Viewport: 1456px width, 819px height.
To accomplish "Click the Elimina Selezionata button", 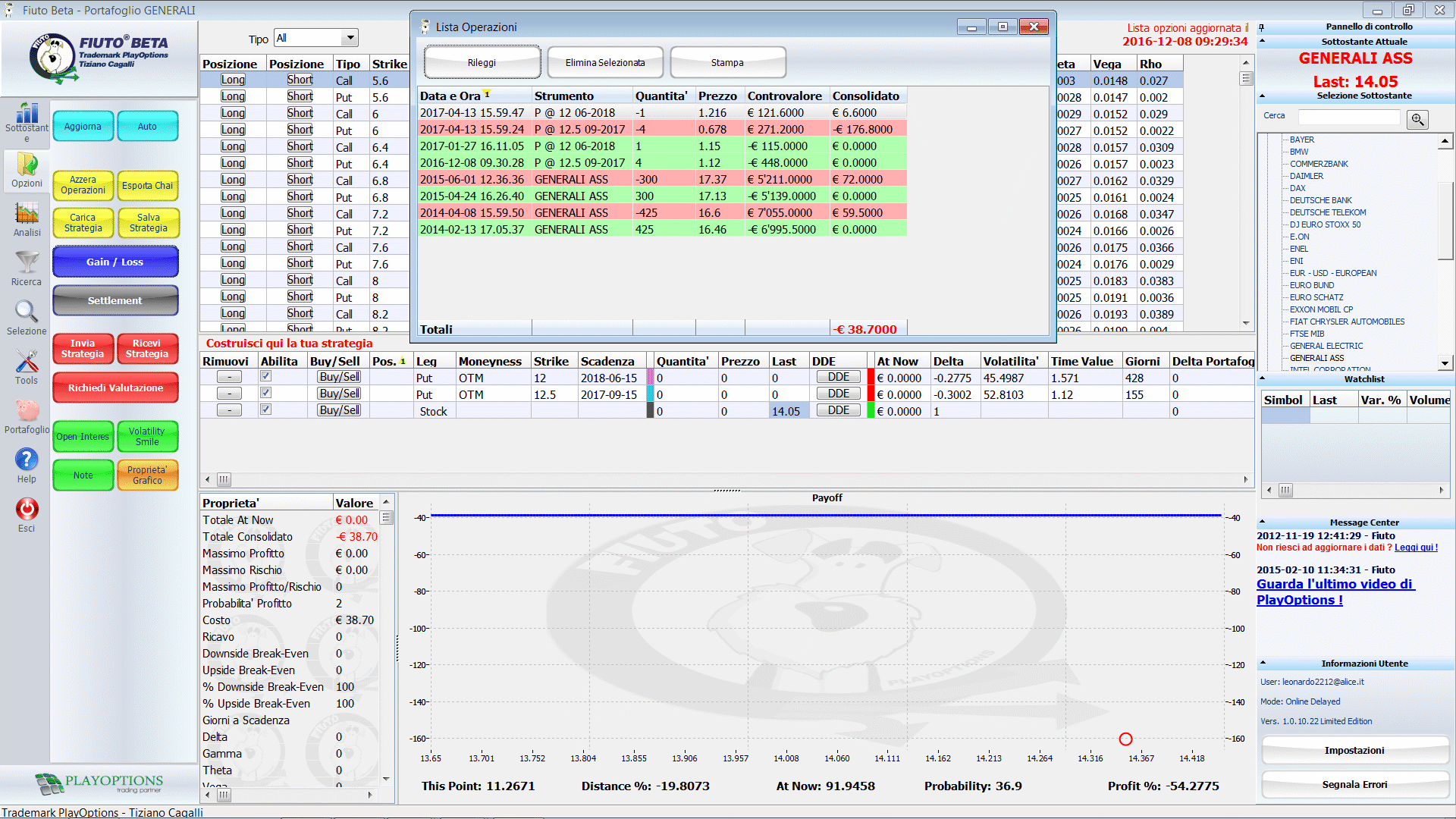I will (605, 62).
